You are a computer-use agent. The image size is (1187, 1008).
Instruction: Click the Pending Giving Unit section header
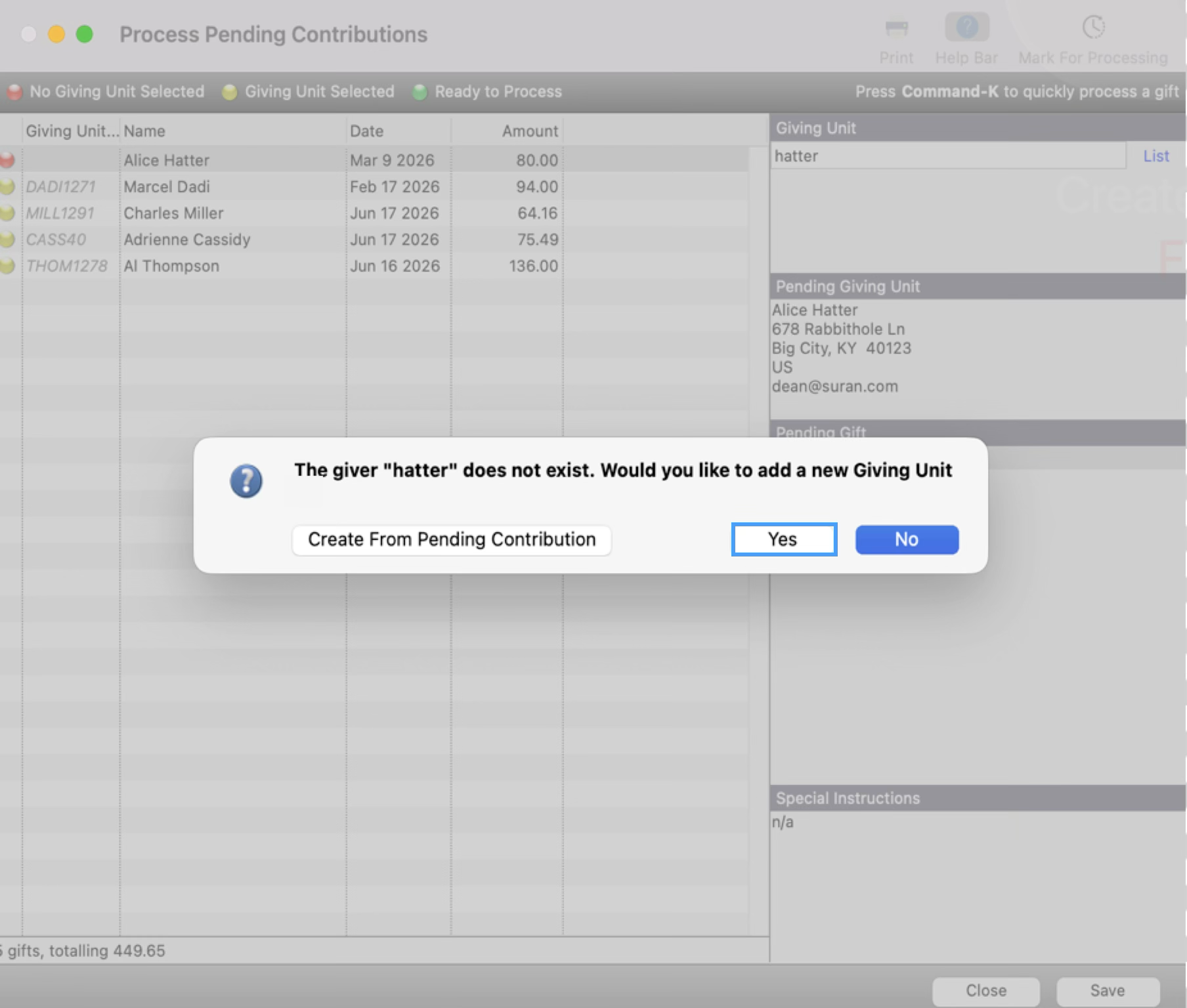tap(978, 287)
